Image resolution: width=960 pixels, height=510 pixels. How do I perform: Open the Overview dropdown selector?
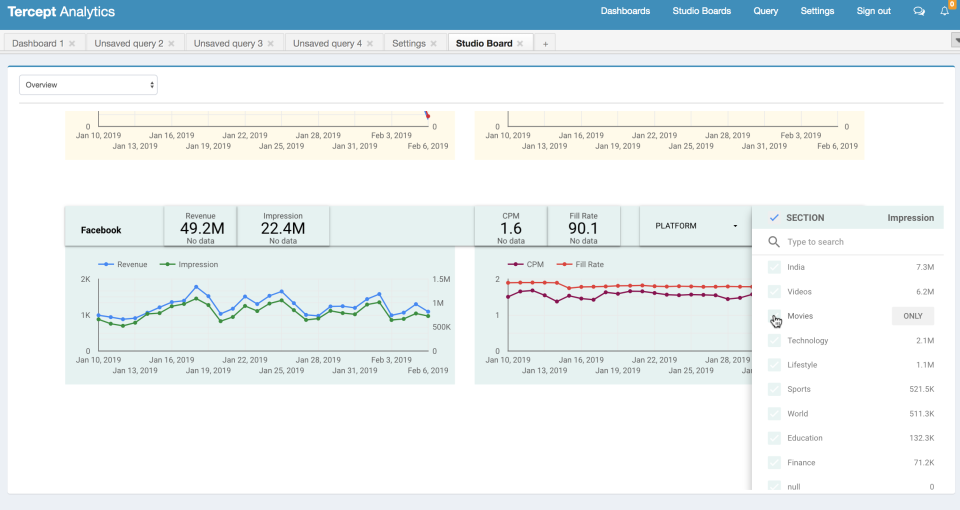pyautogui.click(x=88, y=85)
